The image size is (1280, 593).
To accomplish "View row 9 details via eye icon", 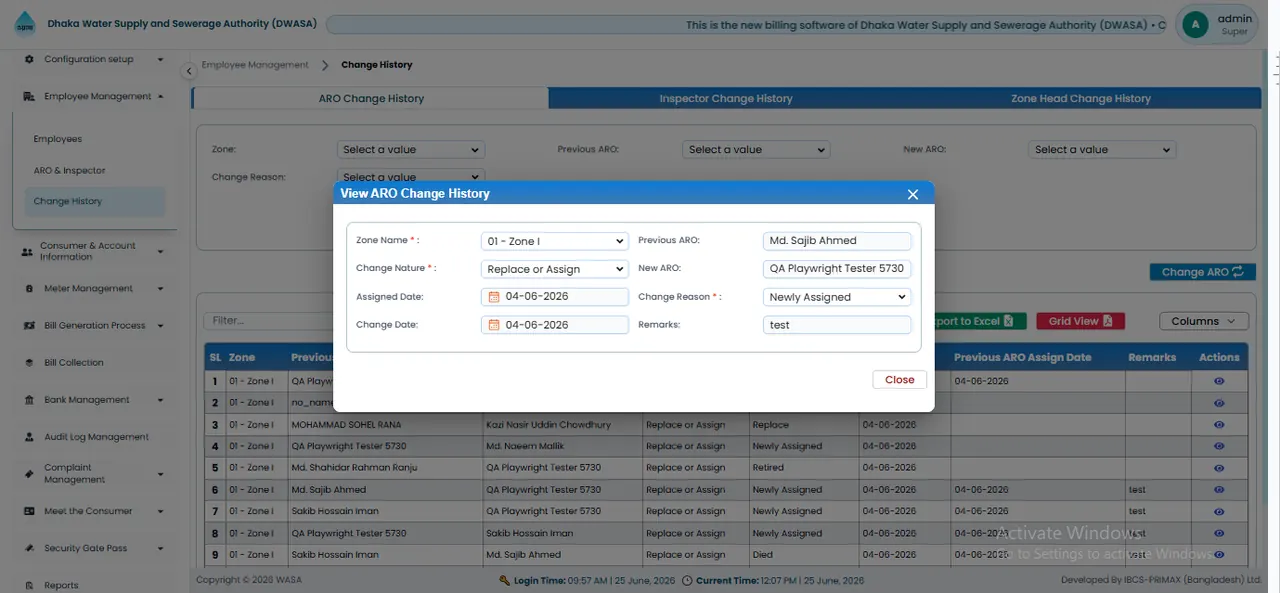I will tap(1219, 555).
